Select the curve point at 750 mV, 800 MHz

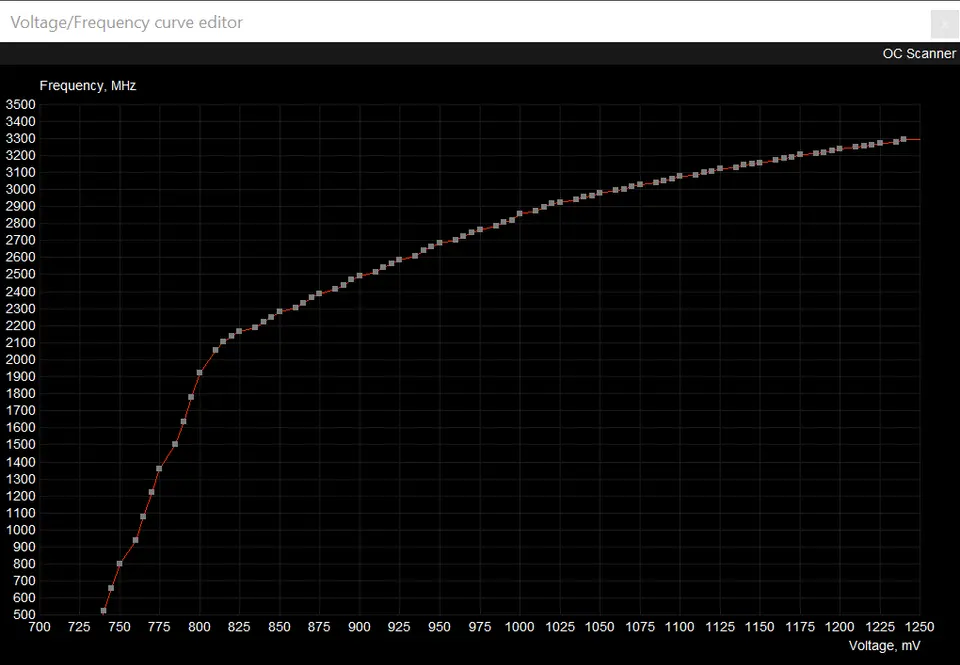click(x=119, y=563)
